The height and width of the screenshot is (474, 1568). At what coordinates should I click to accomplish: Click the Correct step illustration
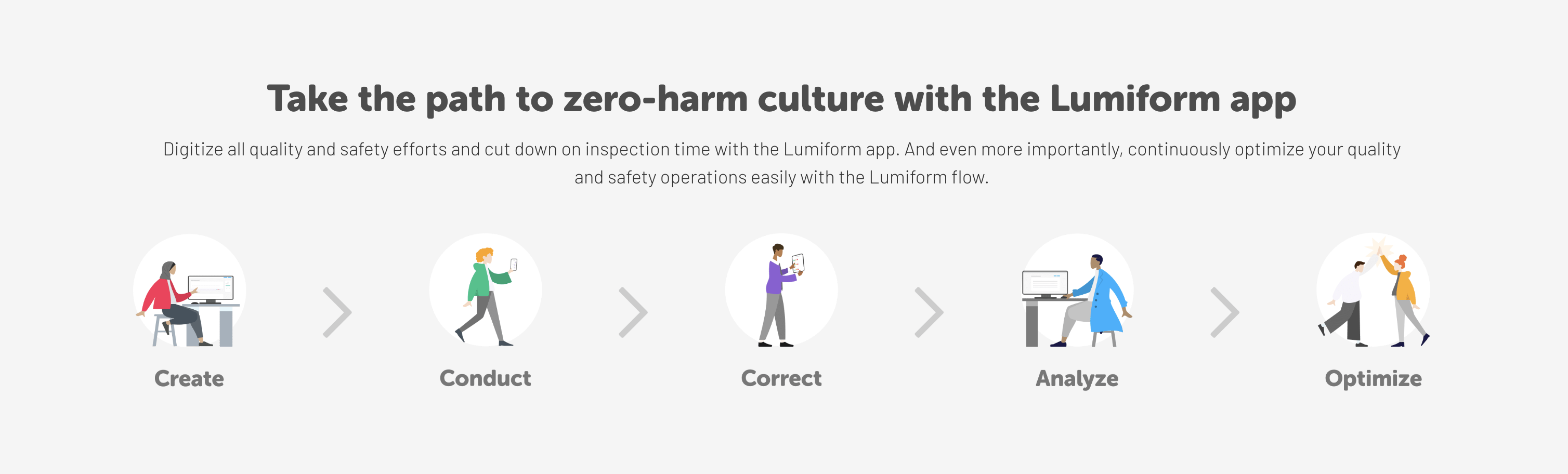coord(781,290)
